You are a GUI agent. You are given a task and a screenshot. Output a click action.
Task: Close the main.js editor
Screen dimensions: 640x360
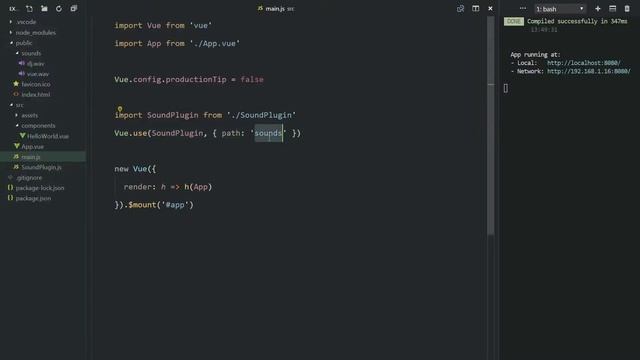[490, 9]
